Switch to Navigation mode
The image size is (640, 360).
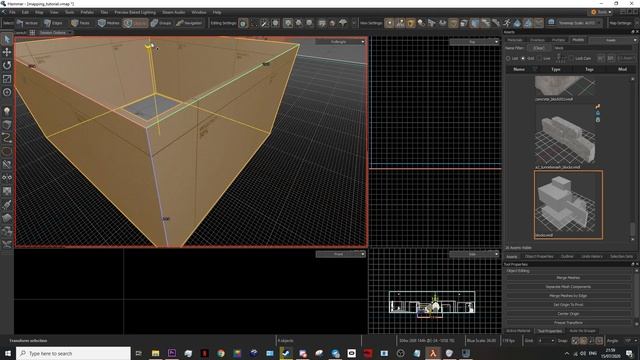tap(189, 23)
